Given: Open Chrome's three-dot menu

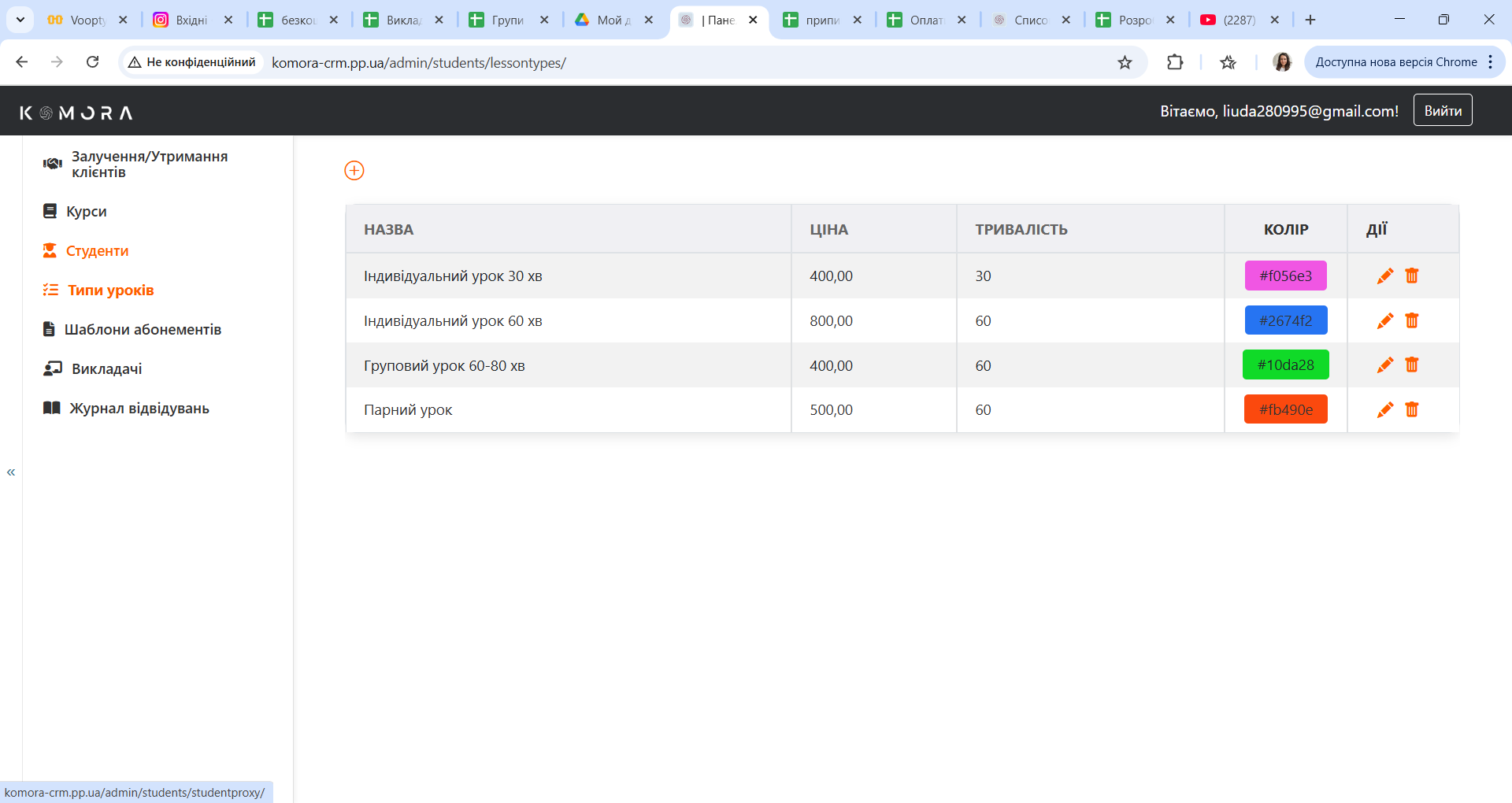Looking at the screenshot, I should click(1491, 62).
